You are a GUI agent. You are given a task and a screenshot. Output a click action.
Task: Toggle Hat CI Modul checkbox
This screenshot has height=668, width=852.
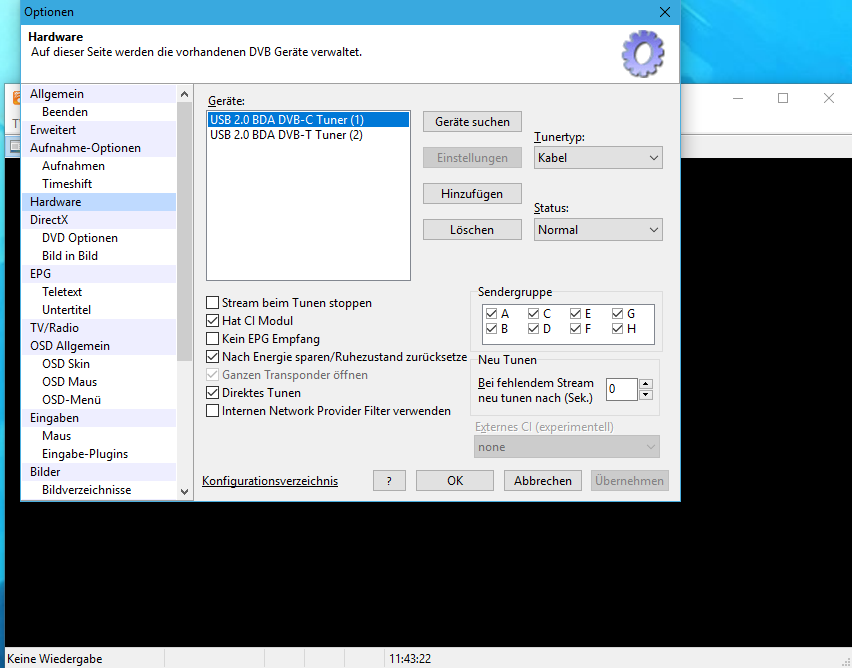click(212, 321)
